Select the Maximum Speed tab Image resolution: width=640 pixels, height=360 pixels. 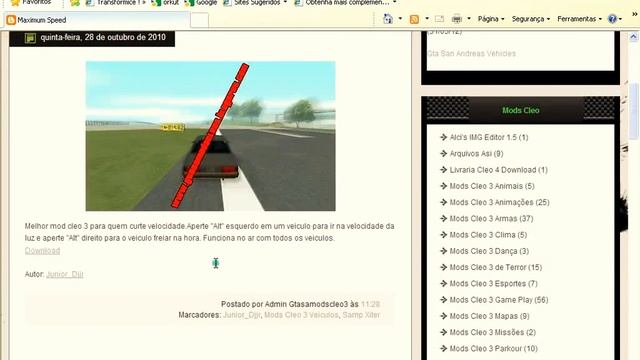tap(98, 20)
